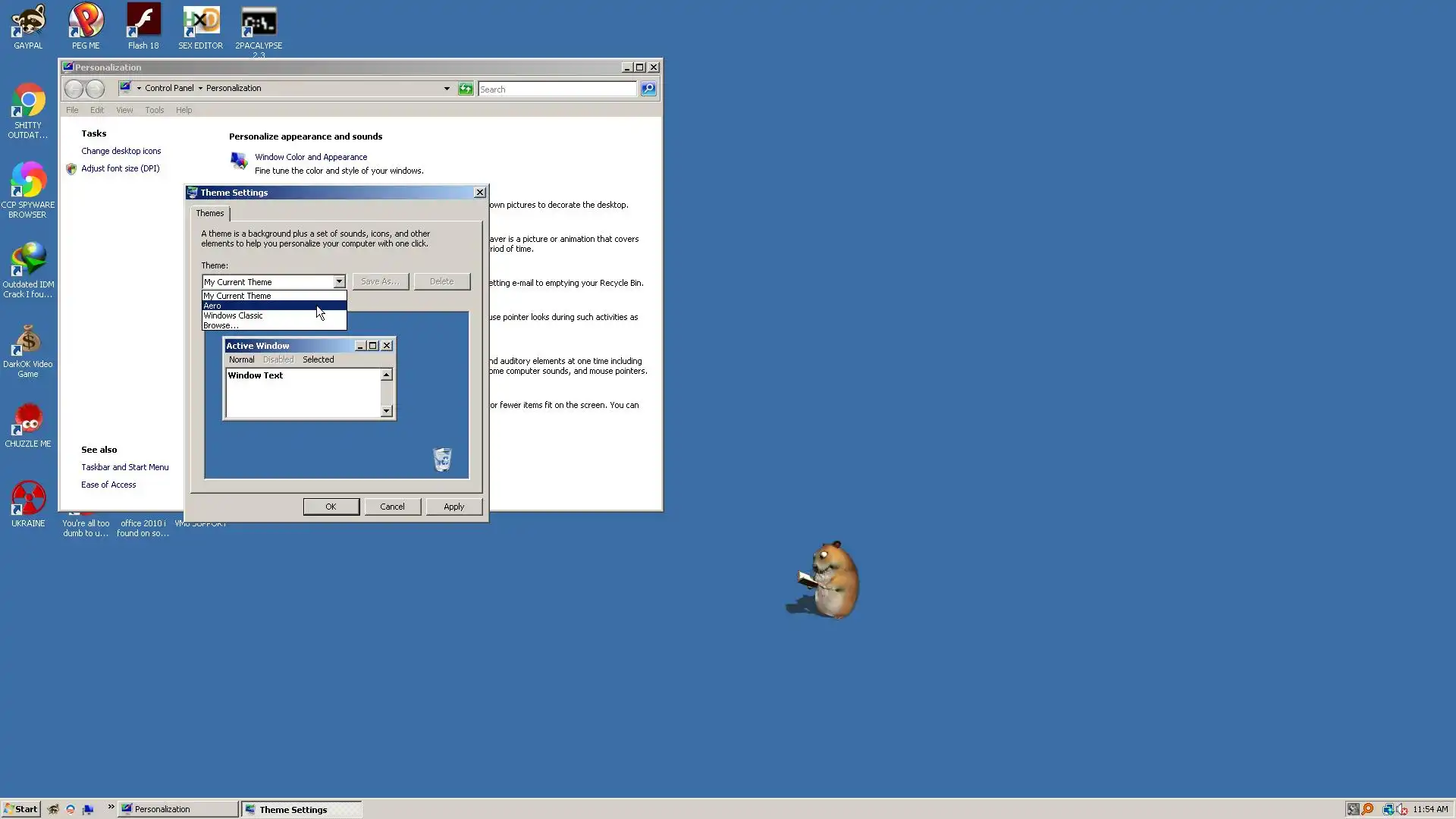Switch to the Themes tab
The width and height of the screenshot is (1456, 819).
210,213
